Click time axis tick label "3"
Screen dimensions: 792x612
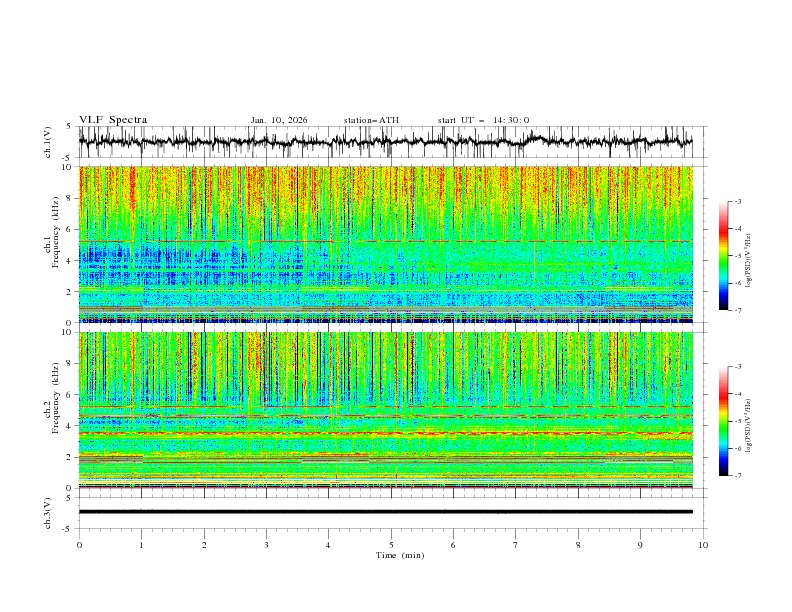(266, 545)
